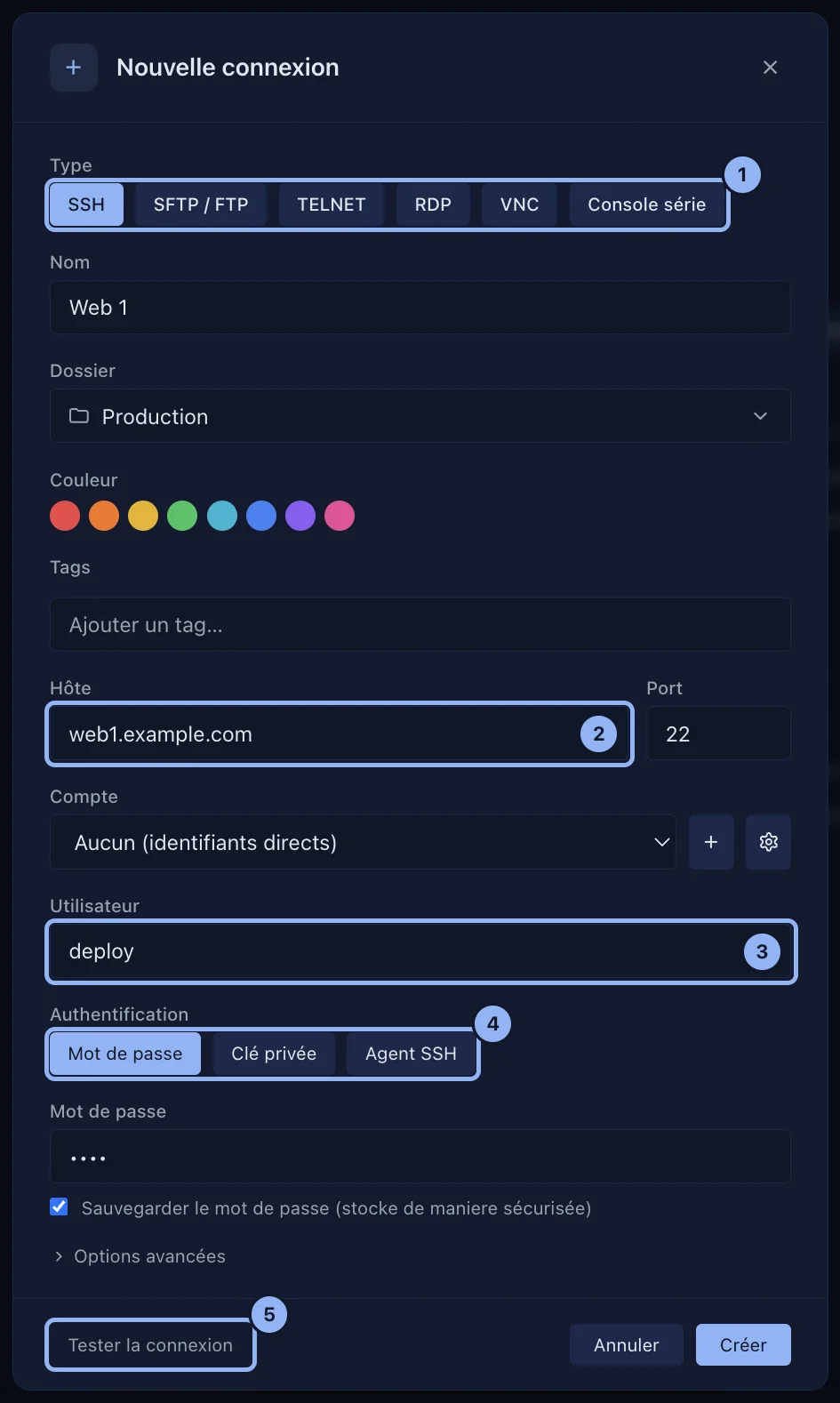The image size is (840, 1403).
Task: Click Tester la connexion button
Action: click(150, 1345)
